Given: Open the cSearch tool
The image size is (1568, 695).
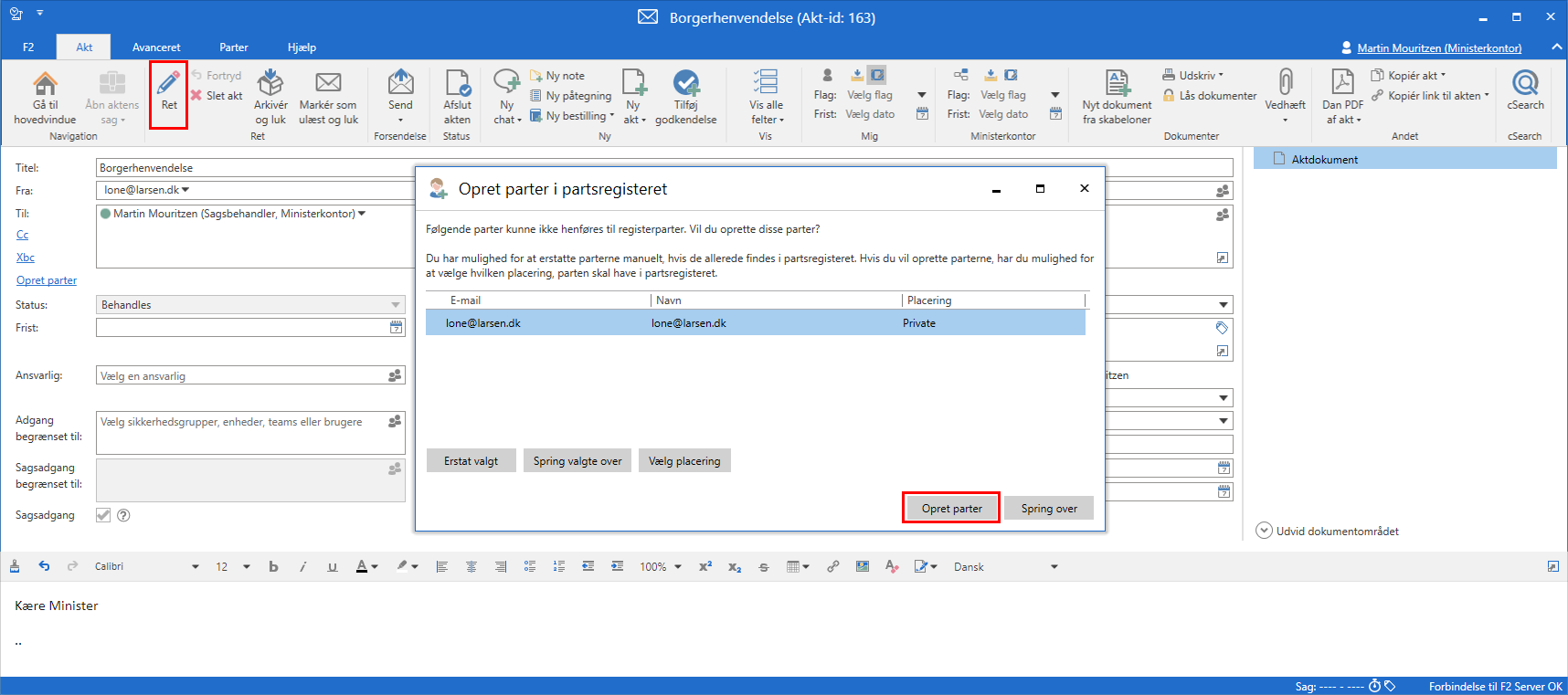Looking at the screenshot, I should point(1525,85).
